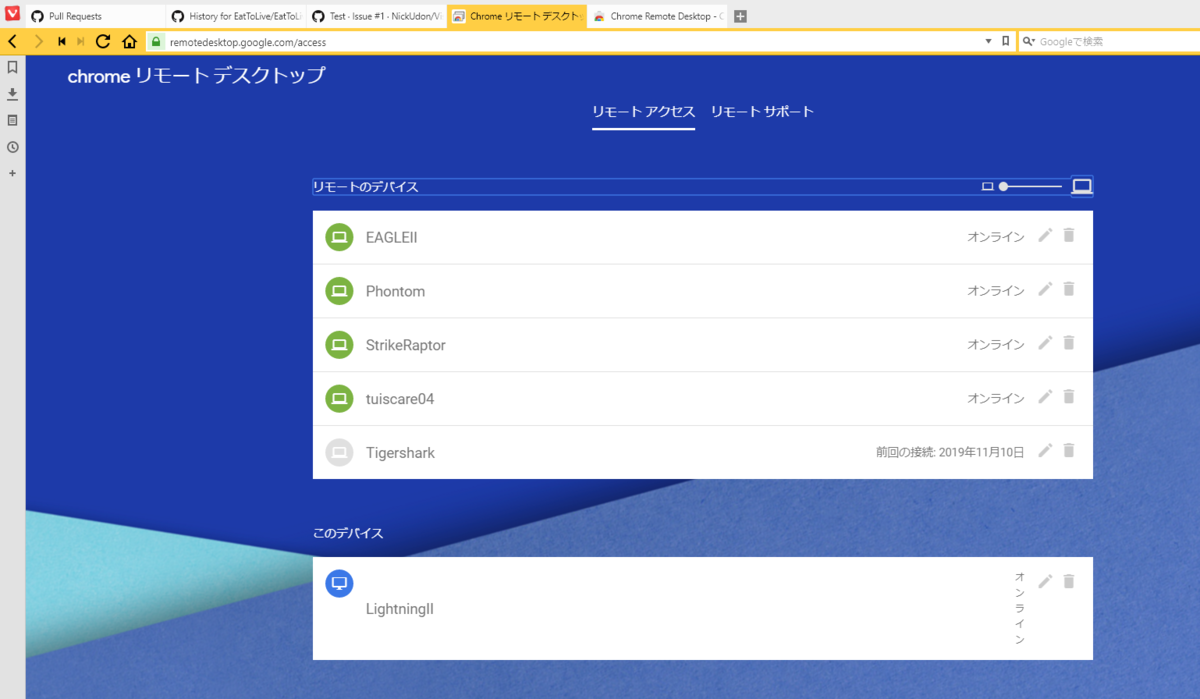1200x699 pixels.
Task: Click the fast forward navigation button
Action: tap(80, 42)
